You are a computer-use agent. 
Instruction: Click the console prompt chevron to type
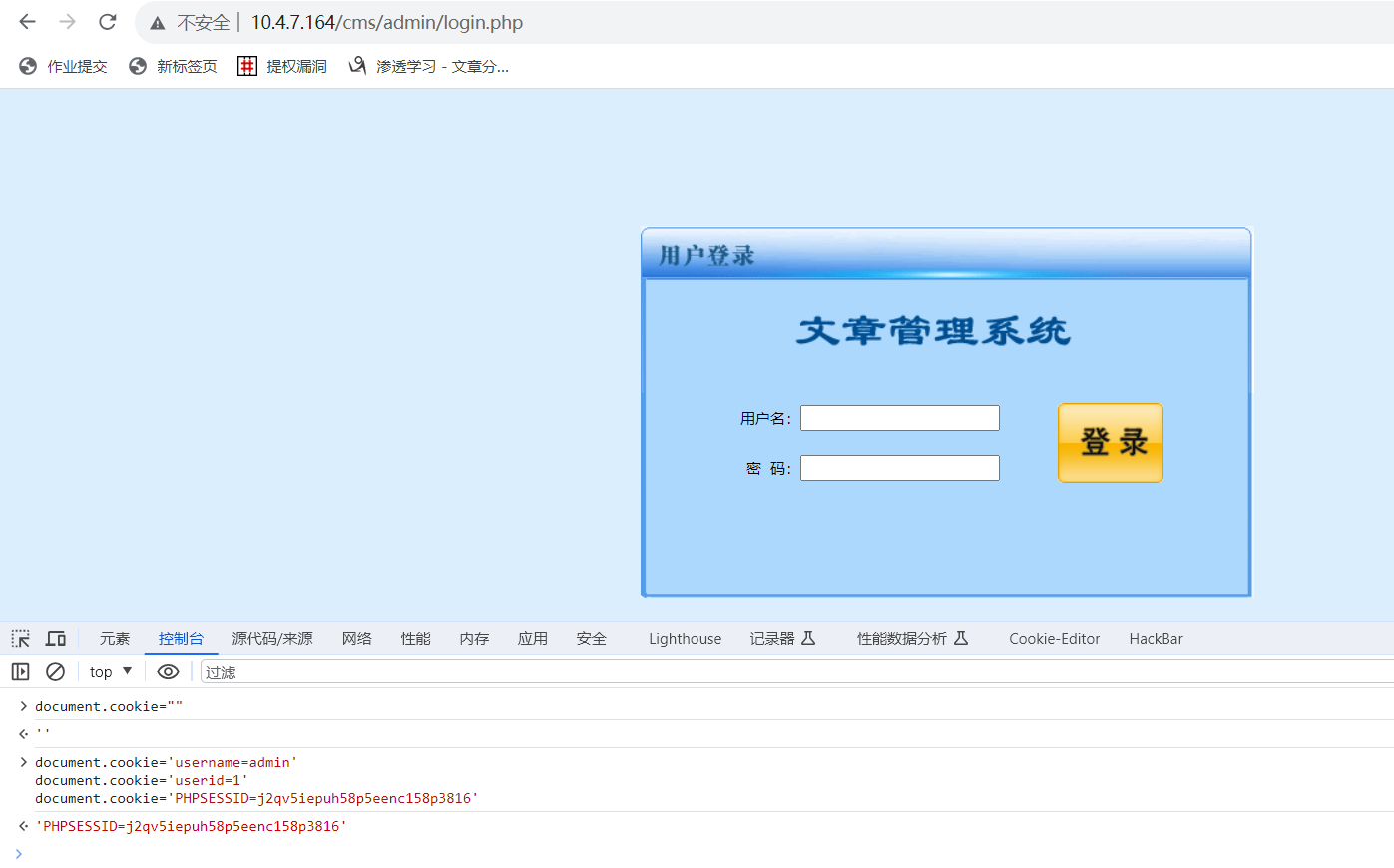[x=19, y=854]
